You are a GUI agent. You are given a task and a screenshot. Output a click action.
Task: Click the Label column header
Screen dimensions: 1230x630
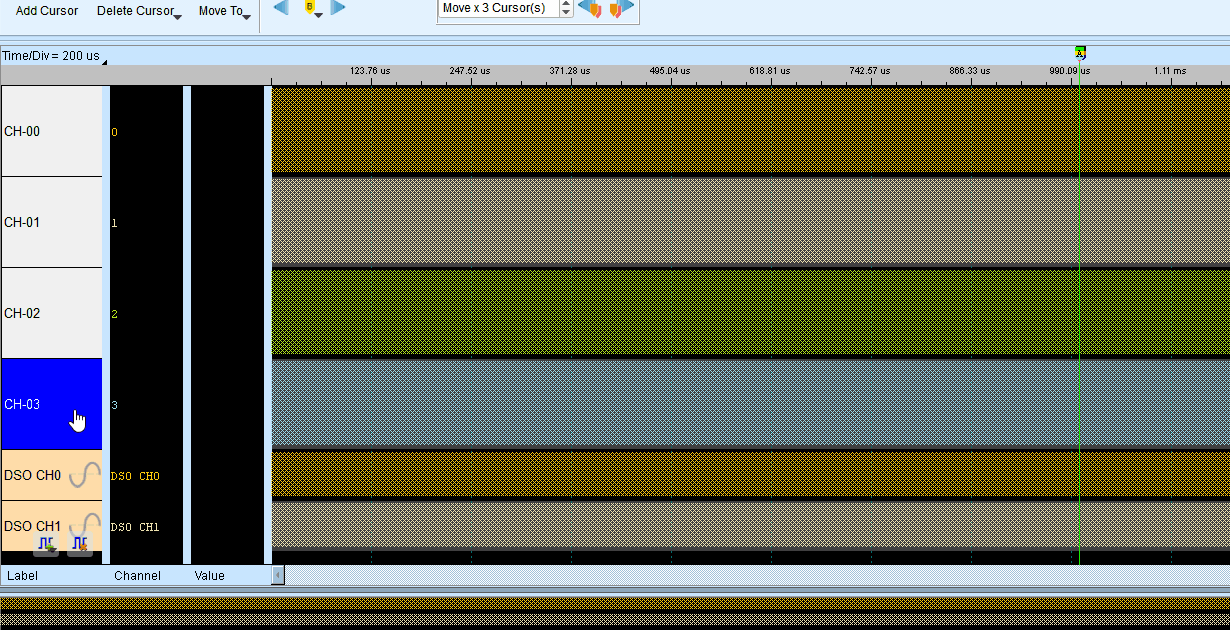click(22, 576)
